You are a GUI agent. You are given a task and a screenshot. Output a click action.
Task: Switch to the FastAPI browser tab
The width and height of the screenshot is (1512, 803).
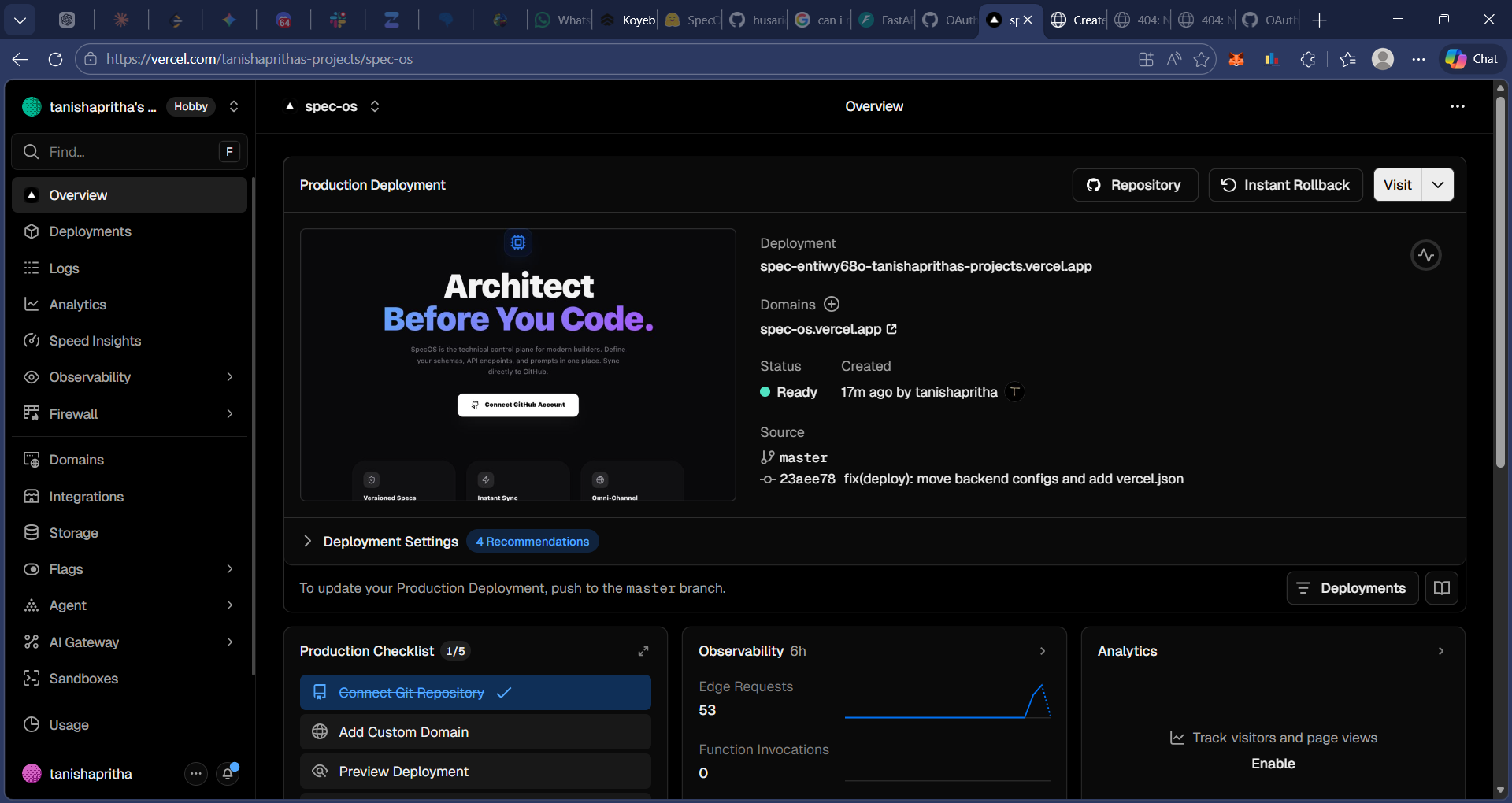point(885,20)
